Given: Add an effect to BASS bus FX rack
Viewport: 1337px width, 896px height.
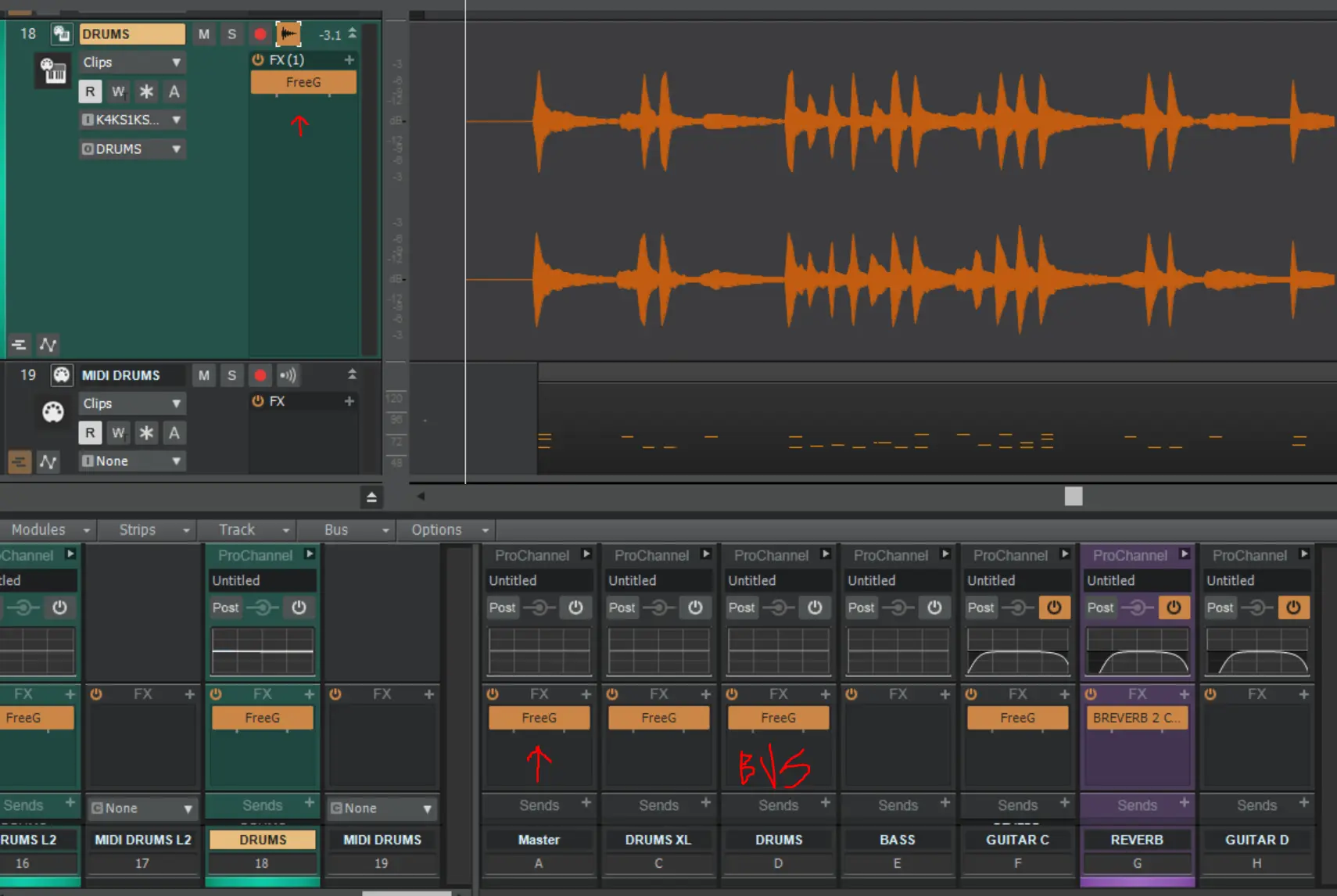Looking at the screenshot, I should [945, 694].
